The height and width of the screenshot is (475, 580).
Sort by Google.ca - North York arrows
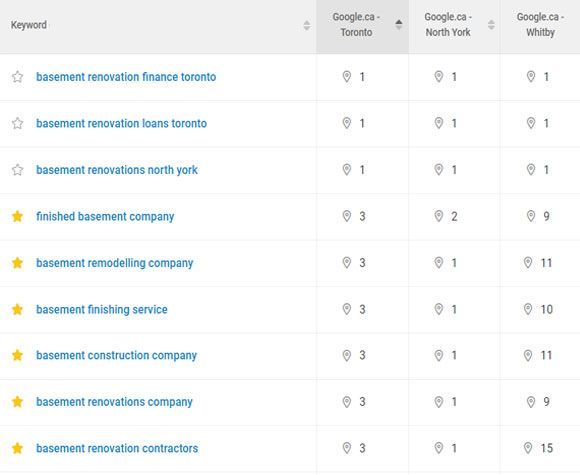click(x=491, y=25)
